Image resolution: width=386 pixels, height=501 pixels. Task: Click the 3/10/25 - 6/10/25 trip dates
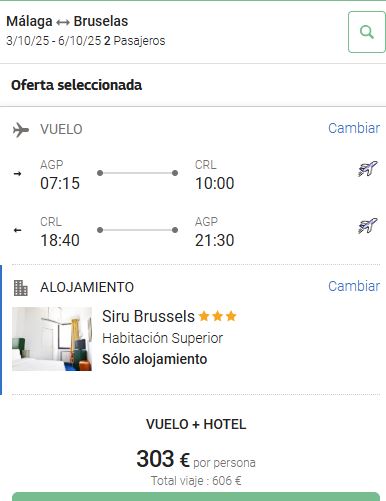54,41
